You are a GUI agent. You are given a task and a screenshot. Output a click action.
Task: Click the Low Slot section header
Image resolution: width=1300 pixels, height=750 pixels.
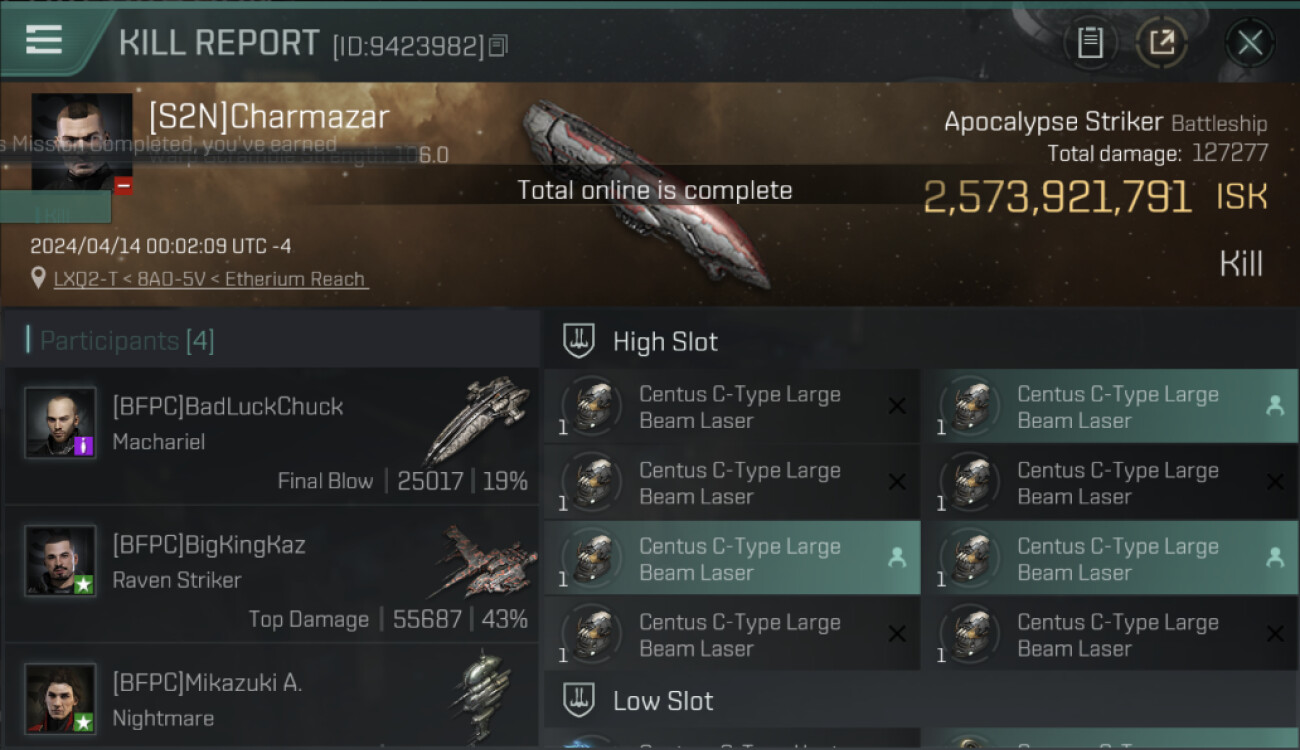point(663,701)
